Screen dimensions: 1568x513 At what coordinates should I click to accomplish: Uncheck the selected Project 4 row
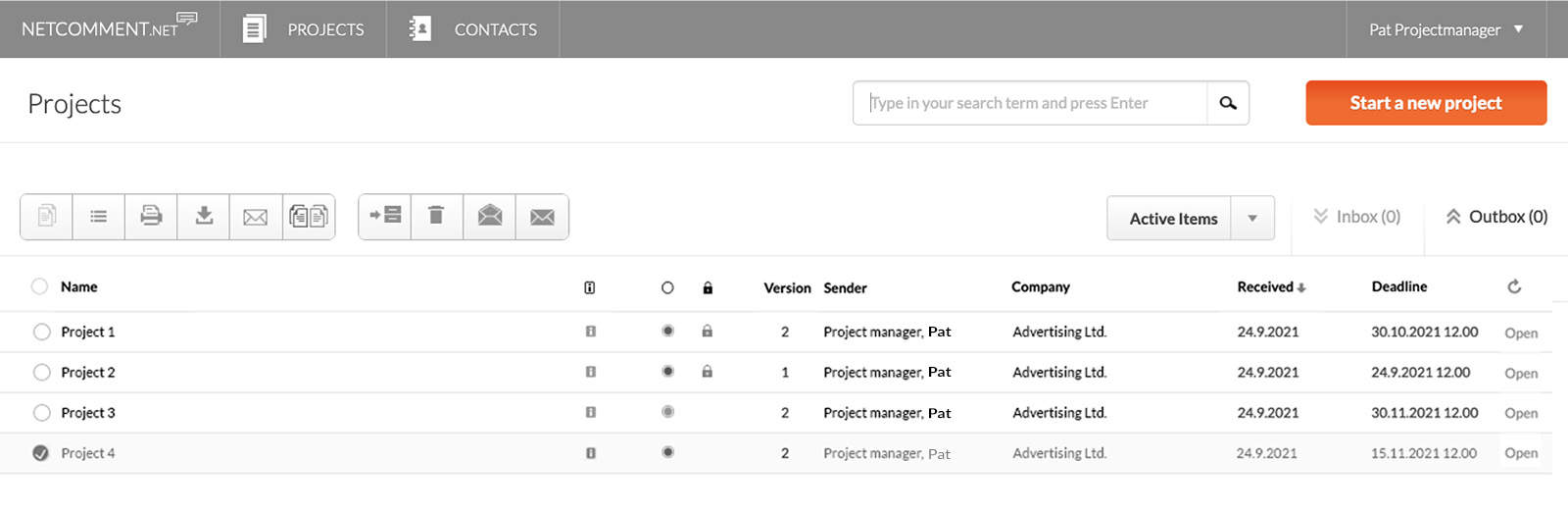tap(41, 453)
